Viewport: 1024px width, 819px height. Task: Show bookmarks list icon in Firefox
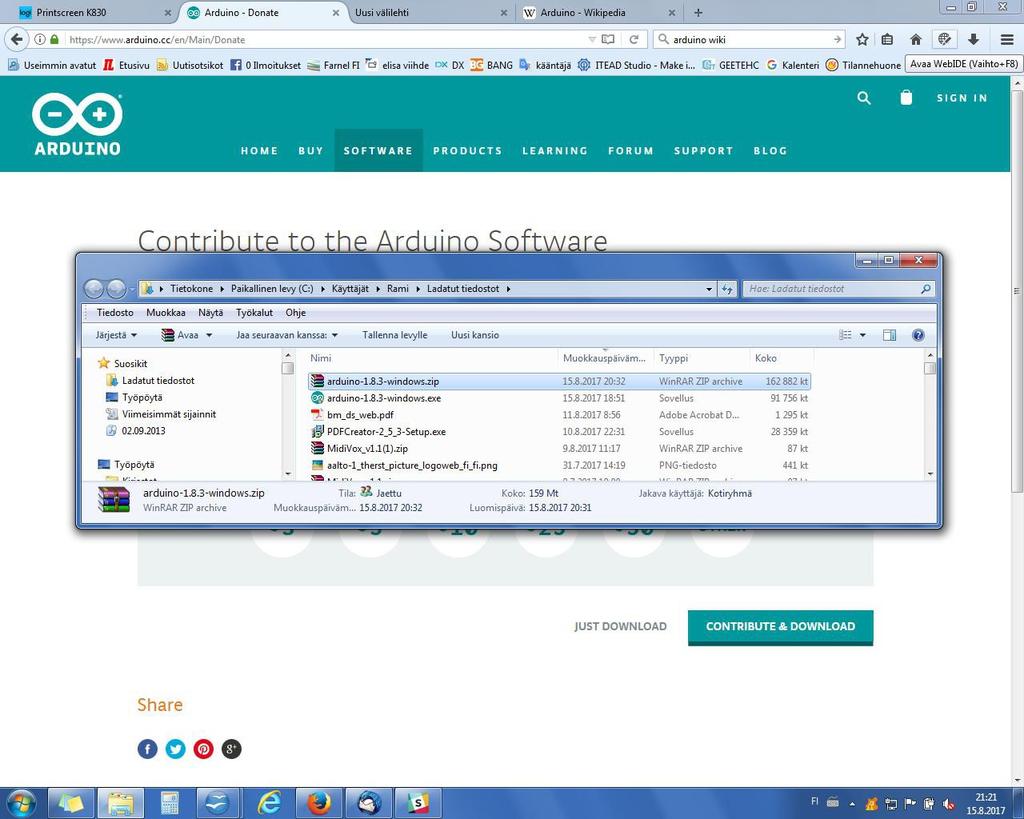point(887,39)
